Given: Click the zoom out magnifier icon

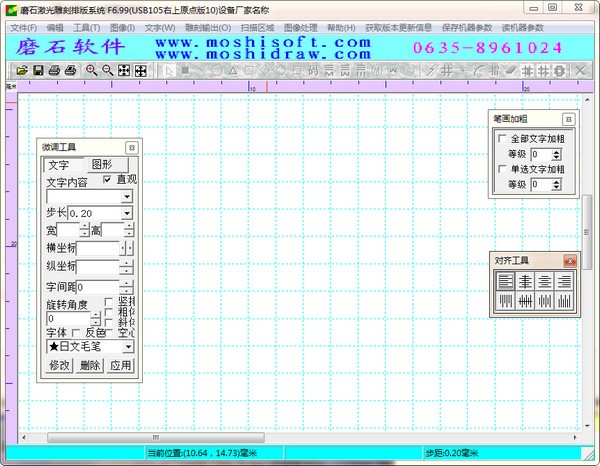Looking at the screenshot, I should click(107, 71).
